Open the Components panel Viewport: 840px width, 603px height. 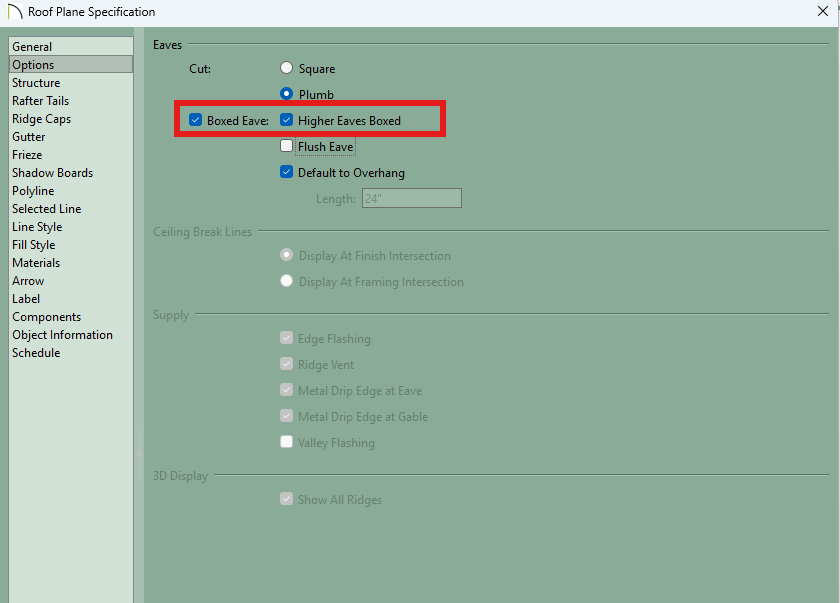46,317
